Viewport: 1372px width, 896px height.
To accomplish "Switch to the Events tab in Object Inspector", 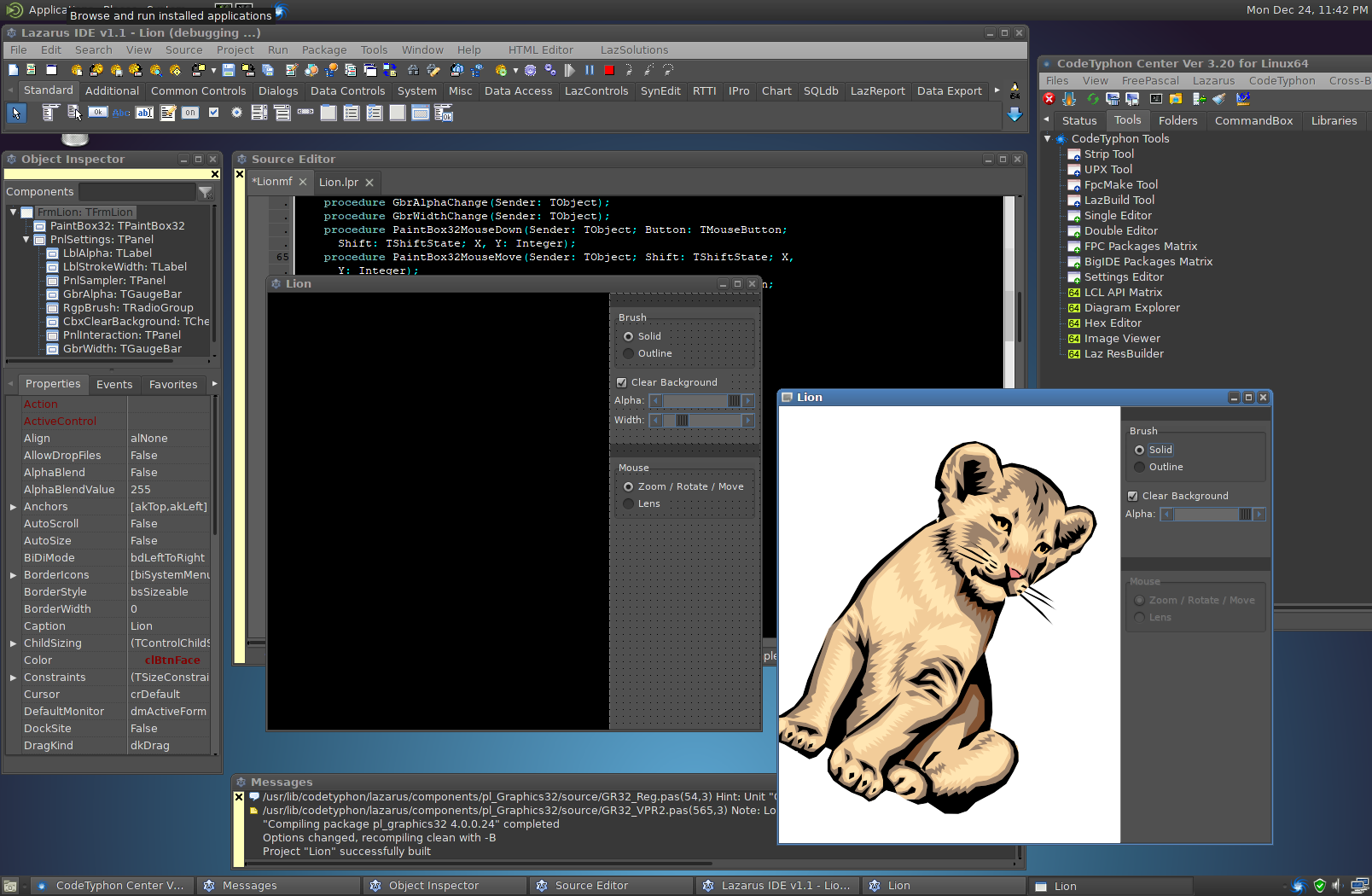I will 114,384.
